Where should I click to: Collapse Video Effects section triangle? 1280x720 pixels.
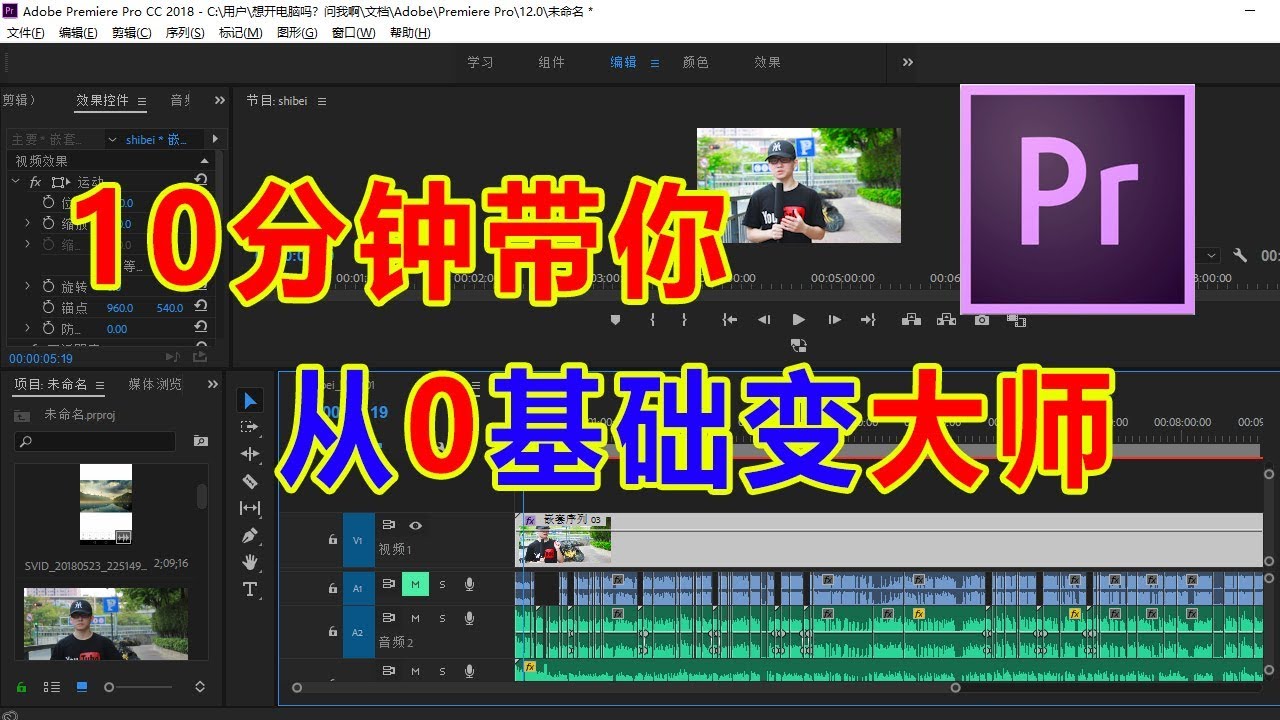coord(204,161)
